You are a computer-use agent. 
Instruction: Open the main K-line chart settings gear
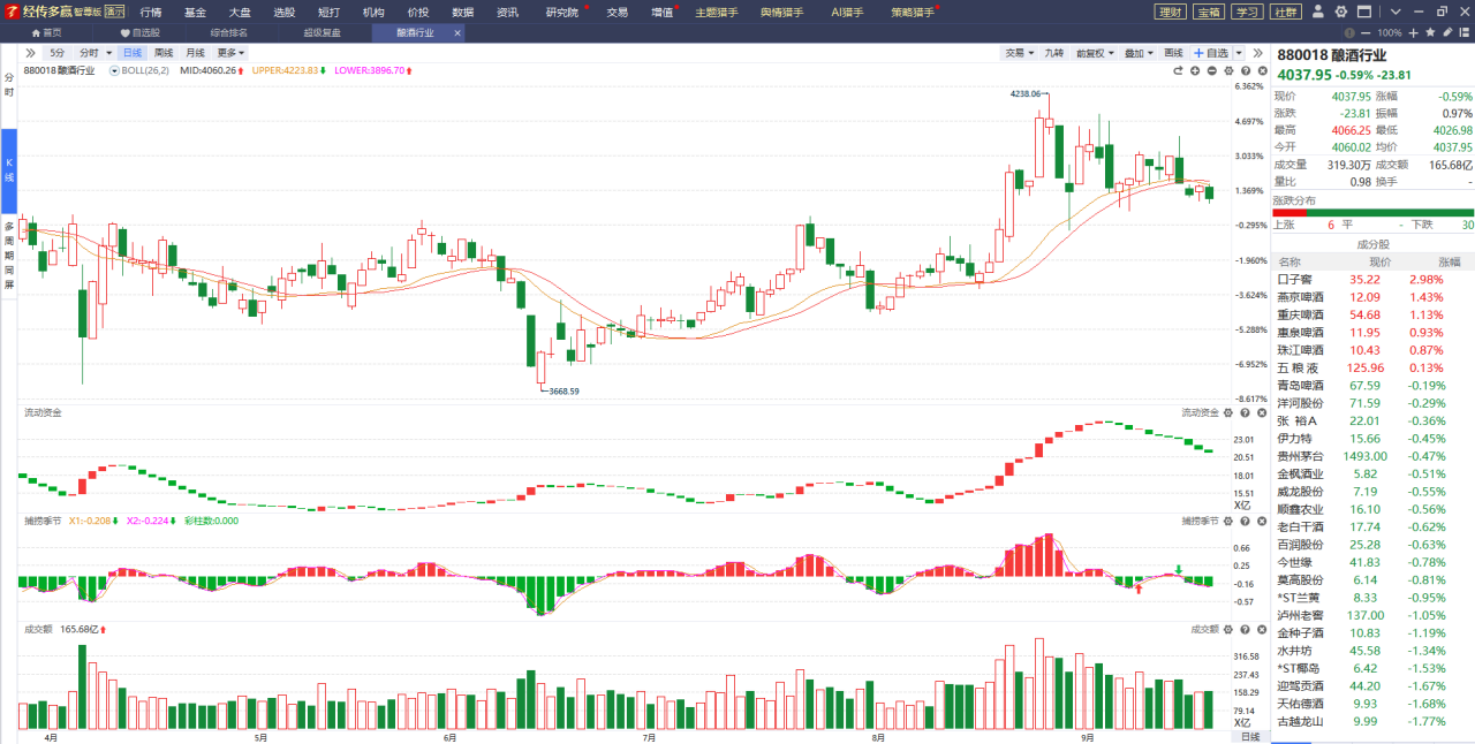pyautogui.click(x=1229, y=71)
